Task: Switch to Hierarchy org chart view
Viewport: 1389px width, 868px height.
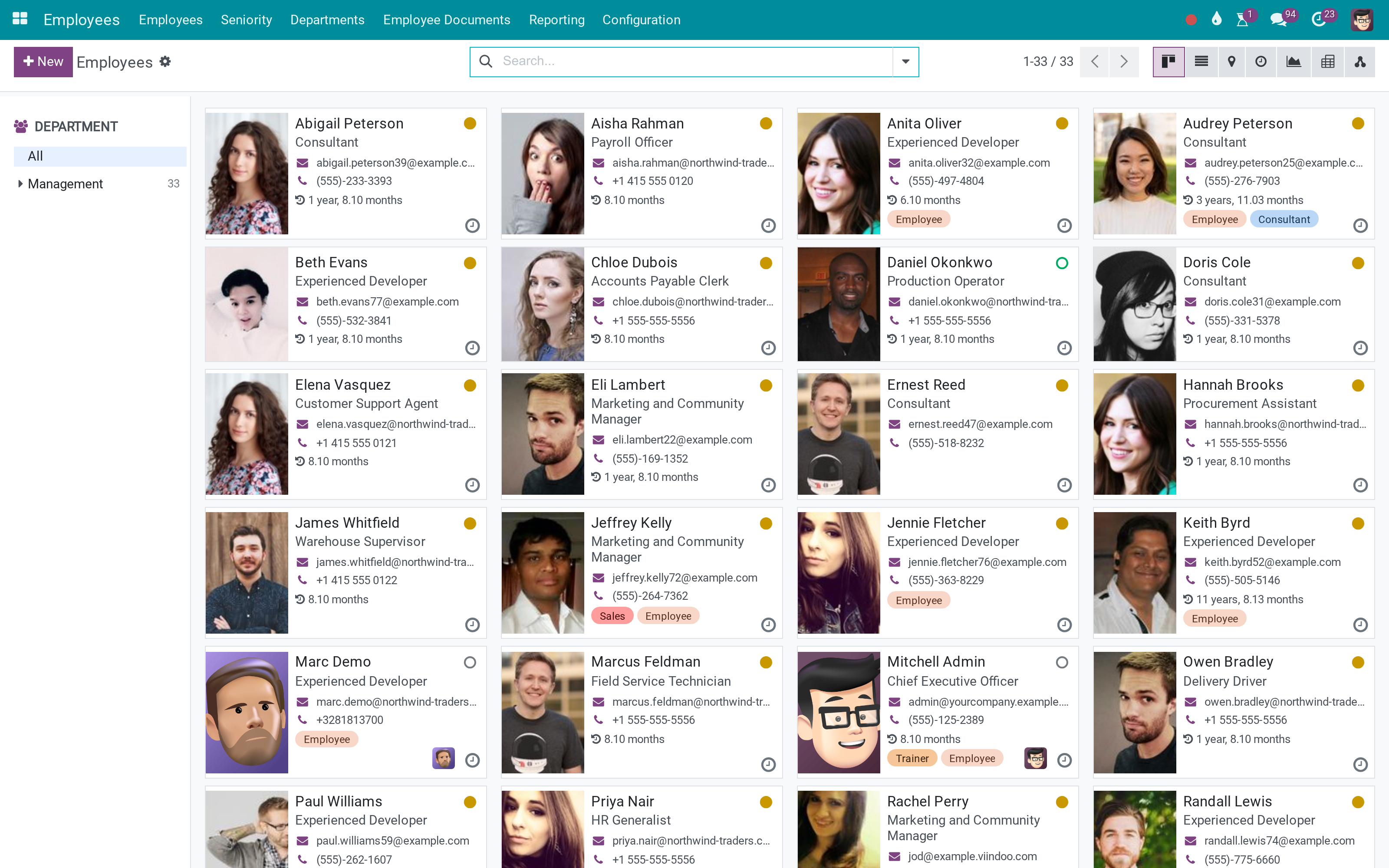Action: [1360, 62]
